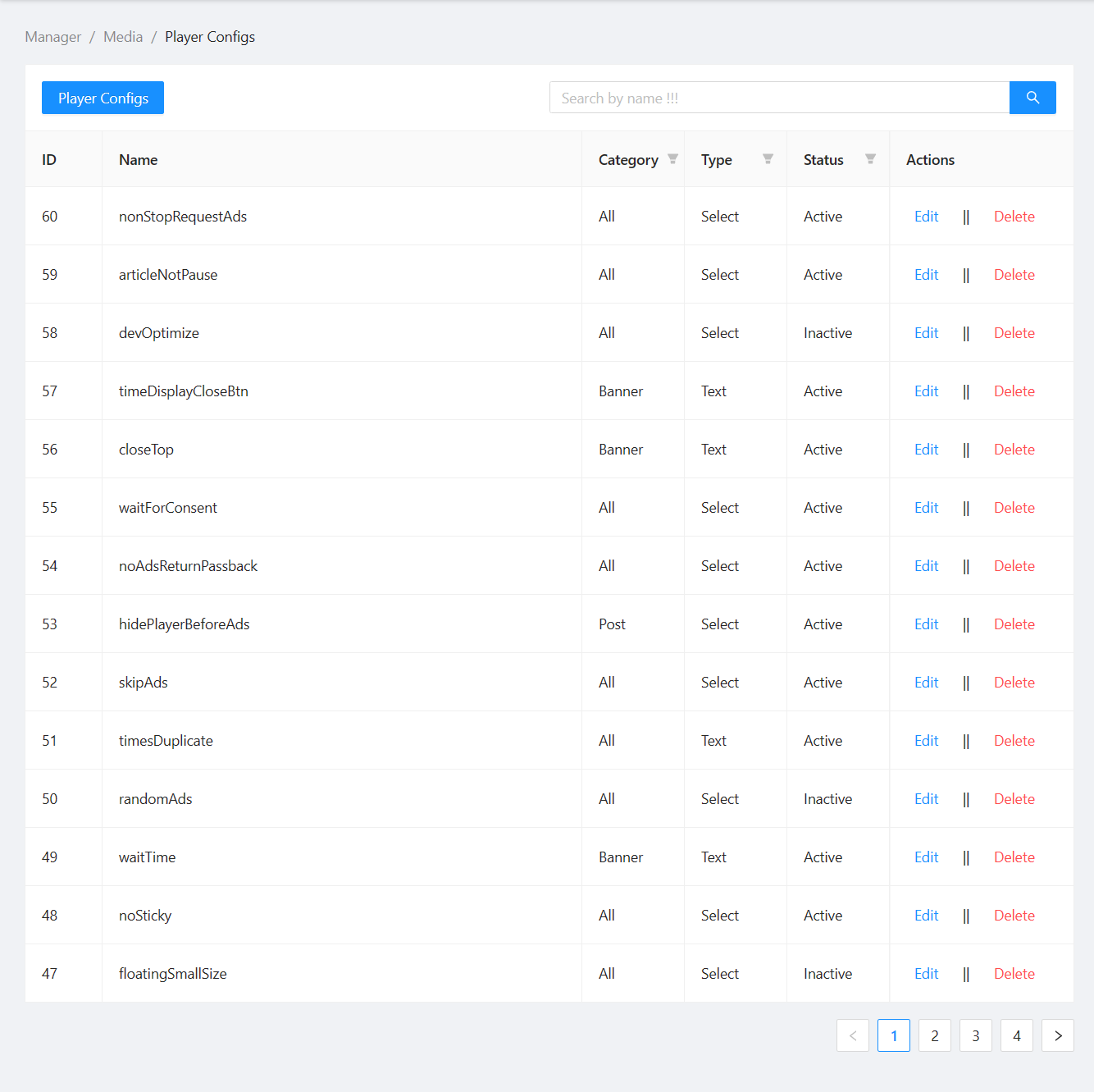This screenshot has height=1092, width=1094.
Task: Select the devOptimize name cell
Action: pos(342,333)
